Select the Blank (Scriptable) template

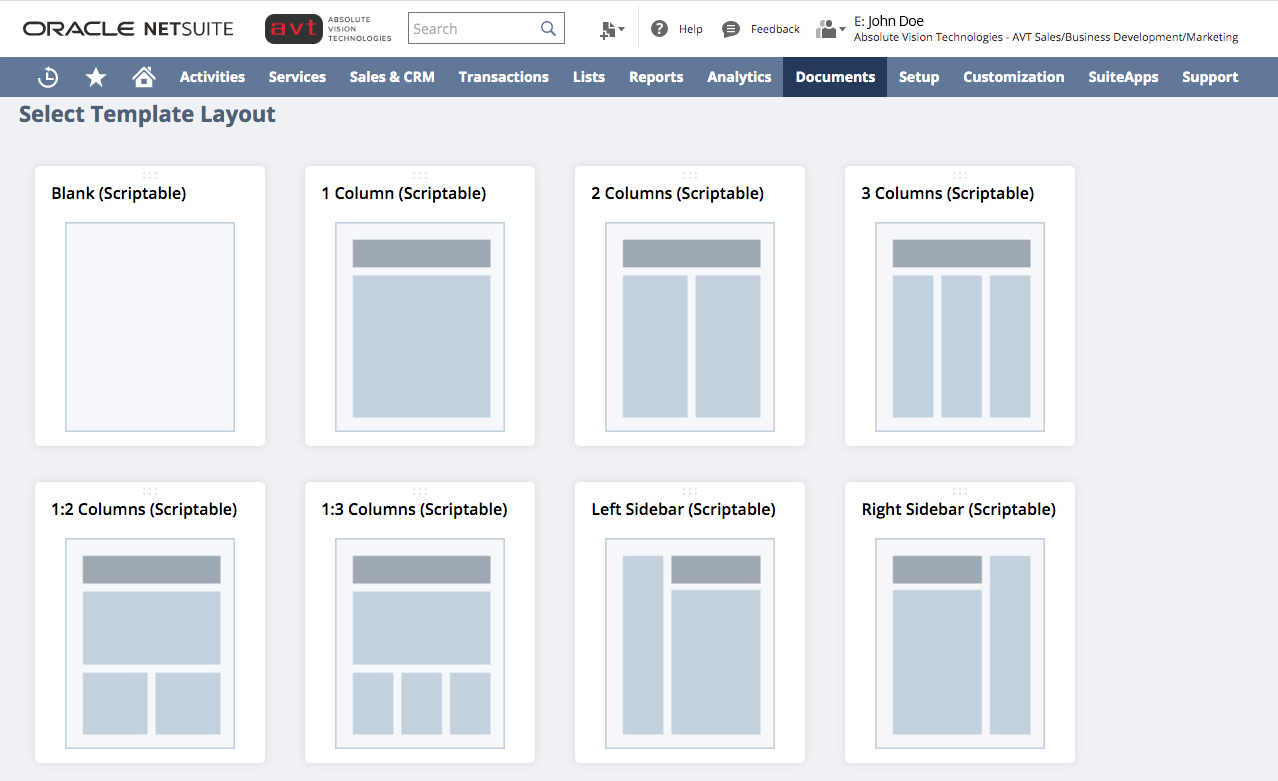149,327
